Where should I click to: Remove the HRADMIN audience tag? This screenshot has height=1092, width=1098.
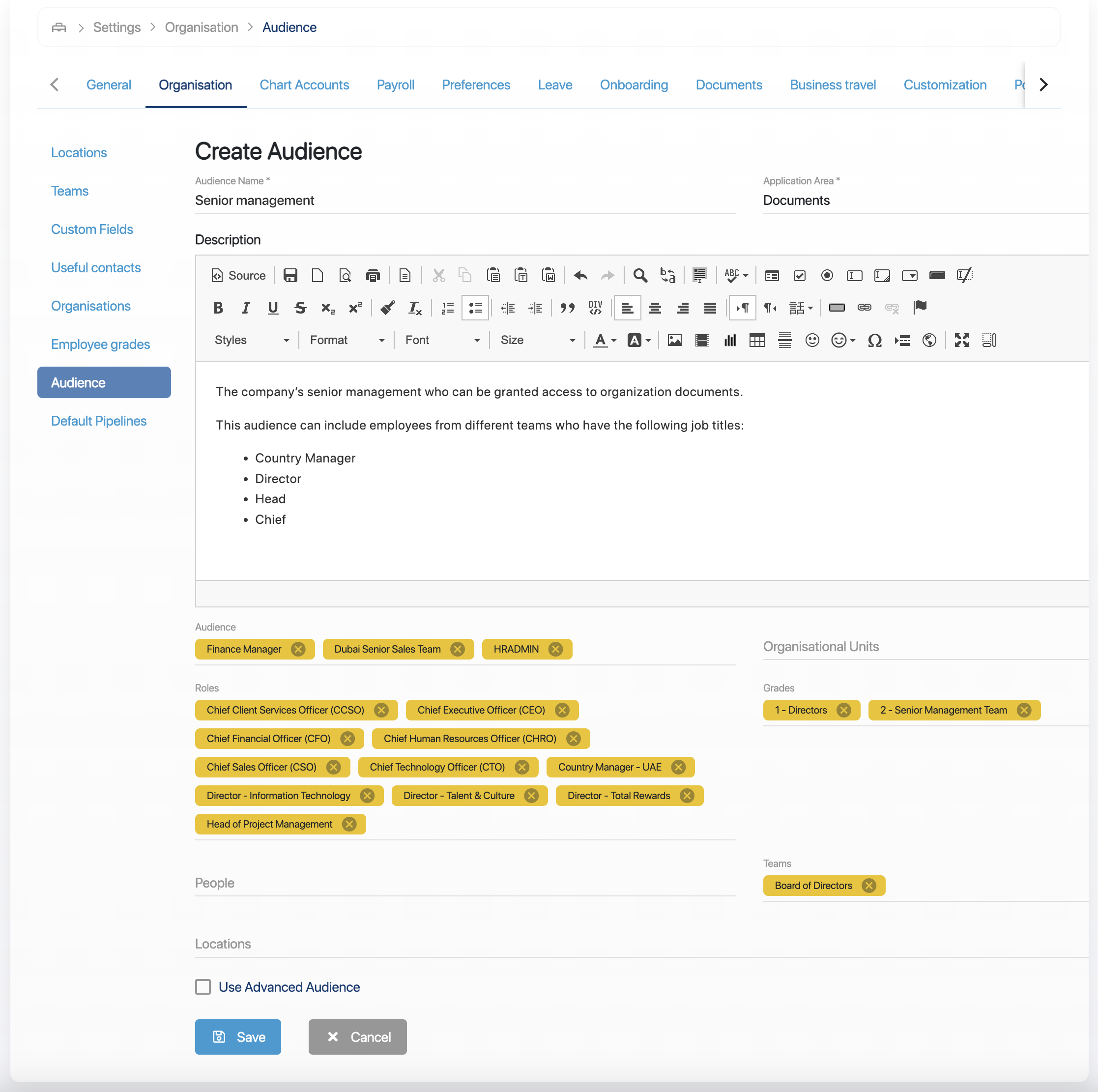pos(556,649)
